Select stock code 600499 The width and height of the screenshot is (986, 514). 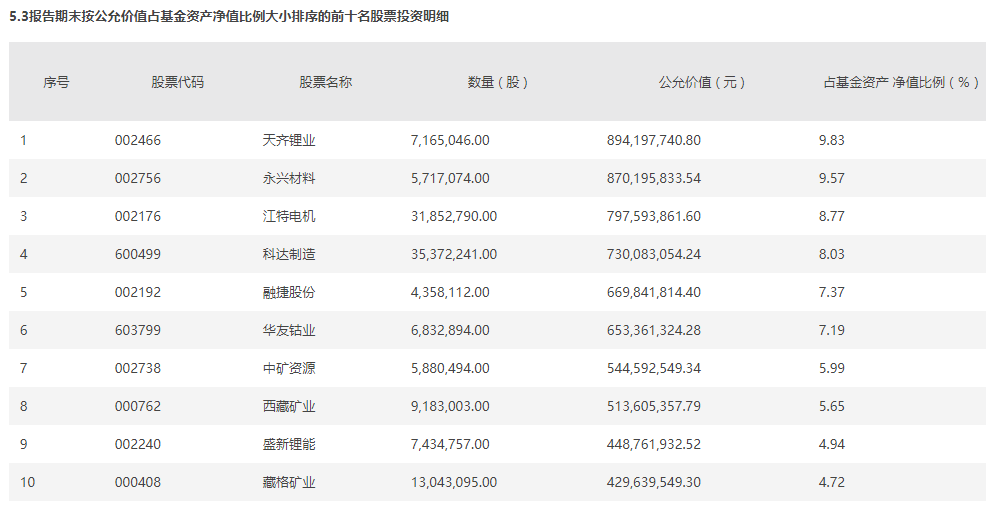coord(138,255)
